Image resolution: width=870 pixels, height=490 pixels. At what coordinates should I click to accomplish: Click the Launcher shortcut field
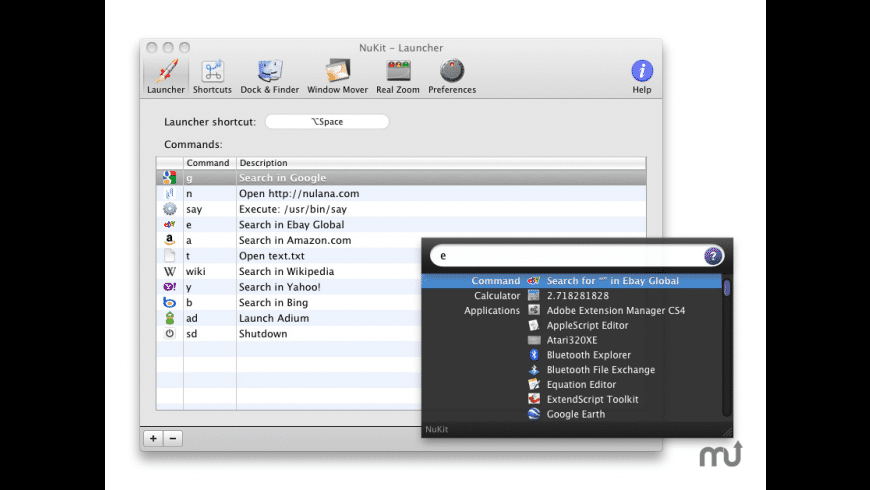coord(327,122)
